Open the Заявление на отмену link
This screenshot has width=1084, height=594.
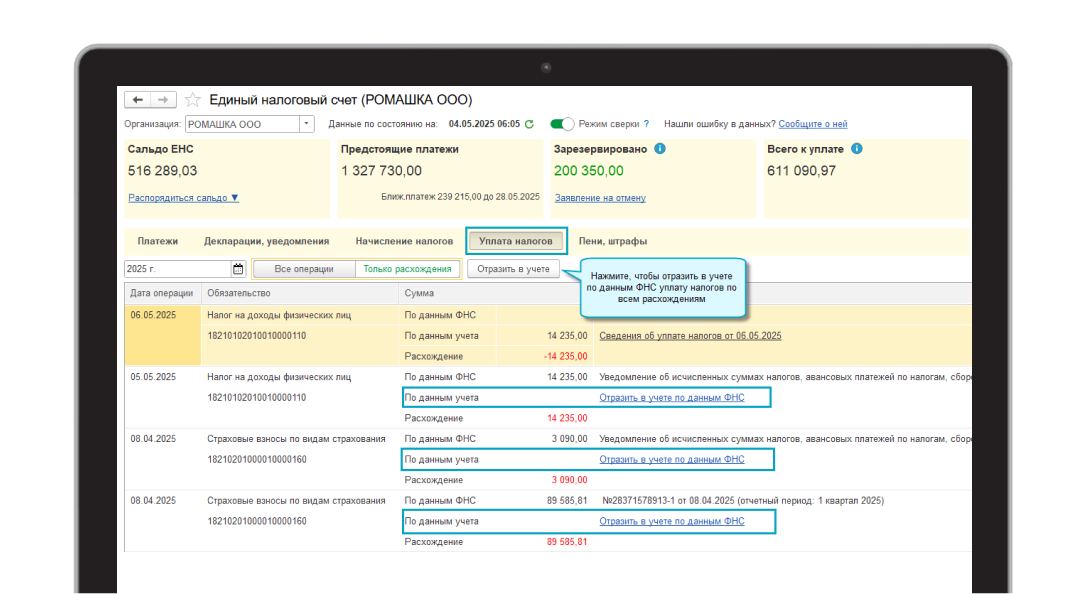(600, 198)
